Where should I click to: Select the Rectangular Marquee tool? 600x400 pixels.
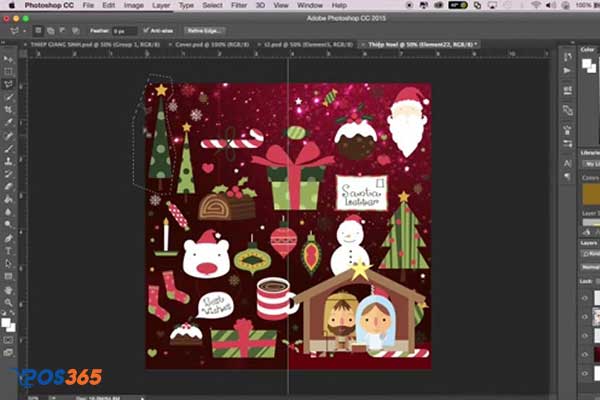coord(8,72)
